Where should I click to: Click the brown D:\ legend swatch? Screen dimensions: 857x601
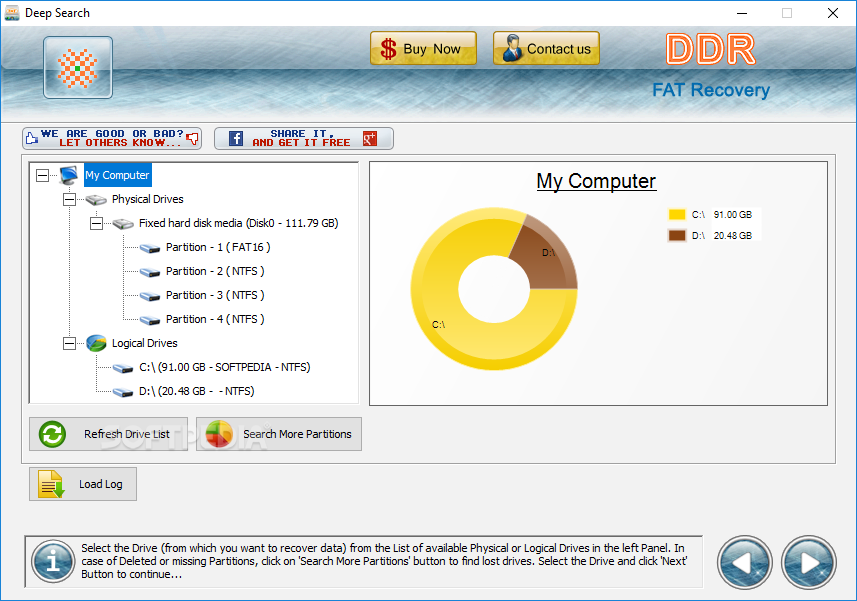[677, 235]
